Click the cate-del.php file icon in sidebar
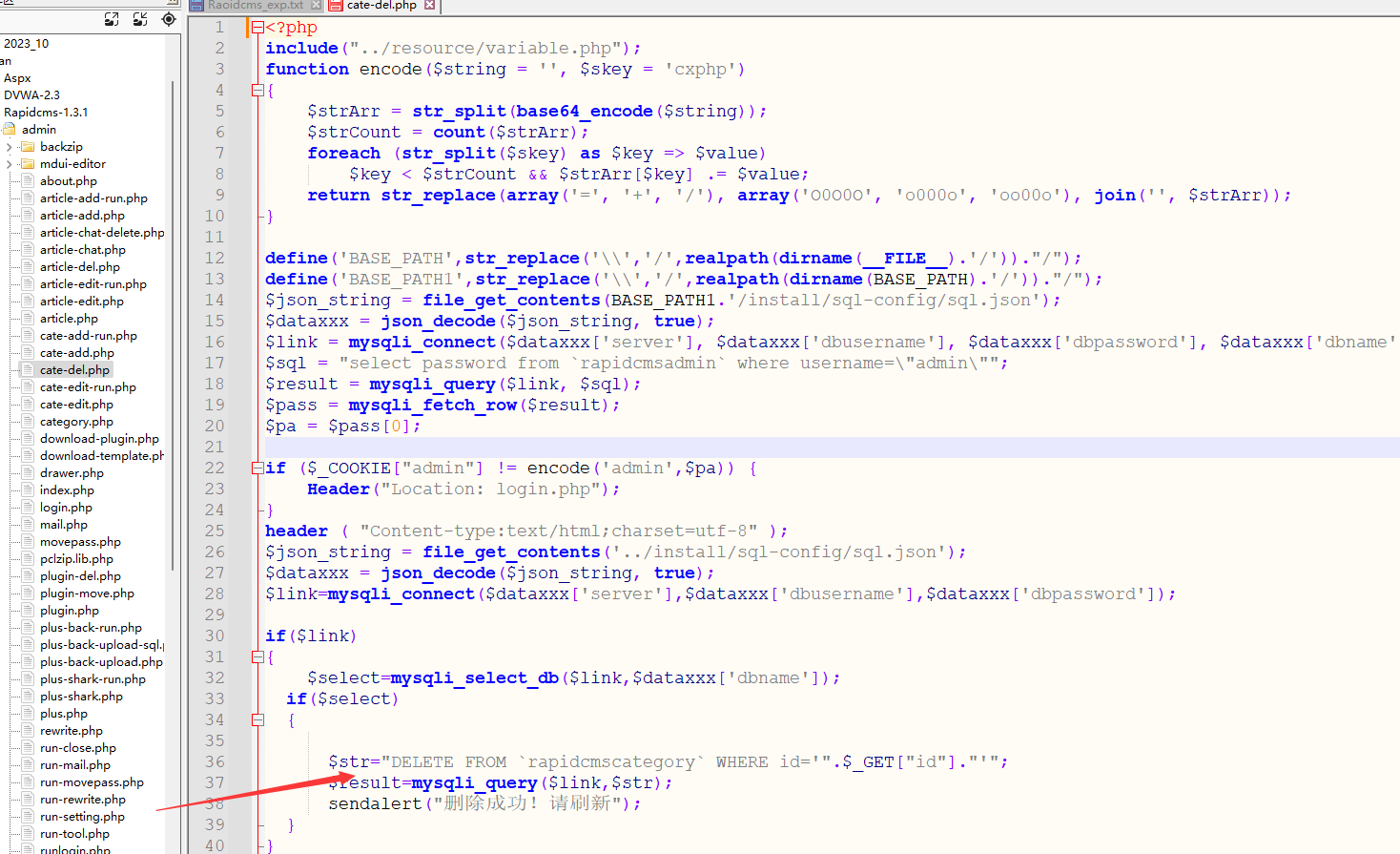Image resolution: width=1400 pixels, height=854 pixels. pyautogui.click(x=30, y=369)
